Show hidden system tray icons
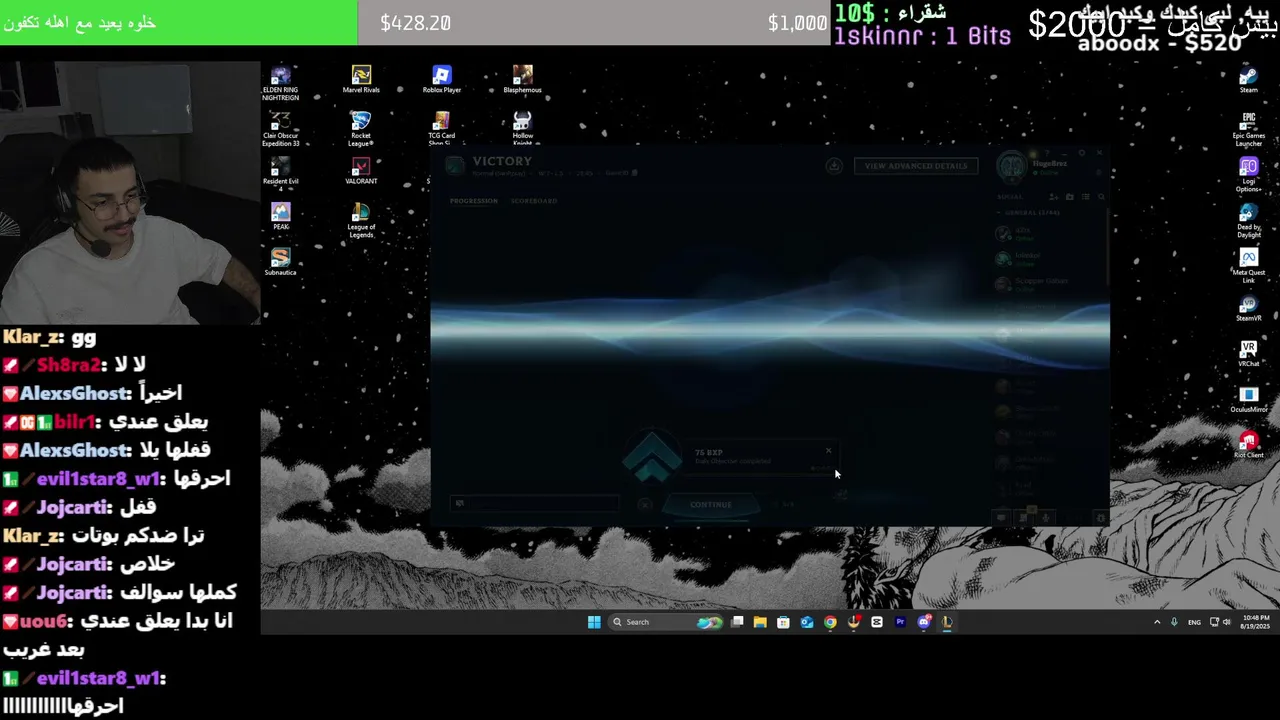Screen dimensions: 1280x720 point(1157,622)
